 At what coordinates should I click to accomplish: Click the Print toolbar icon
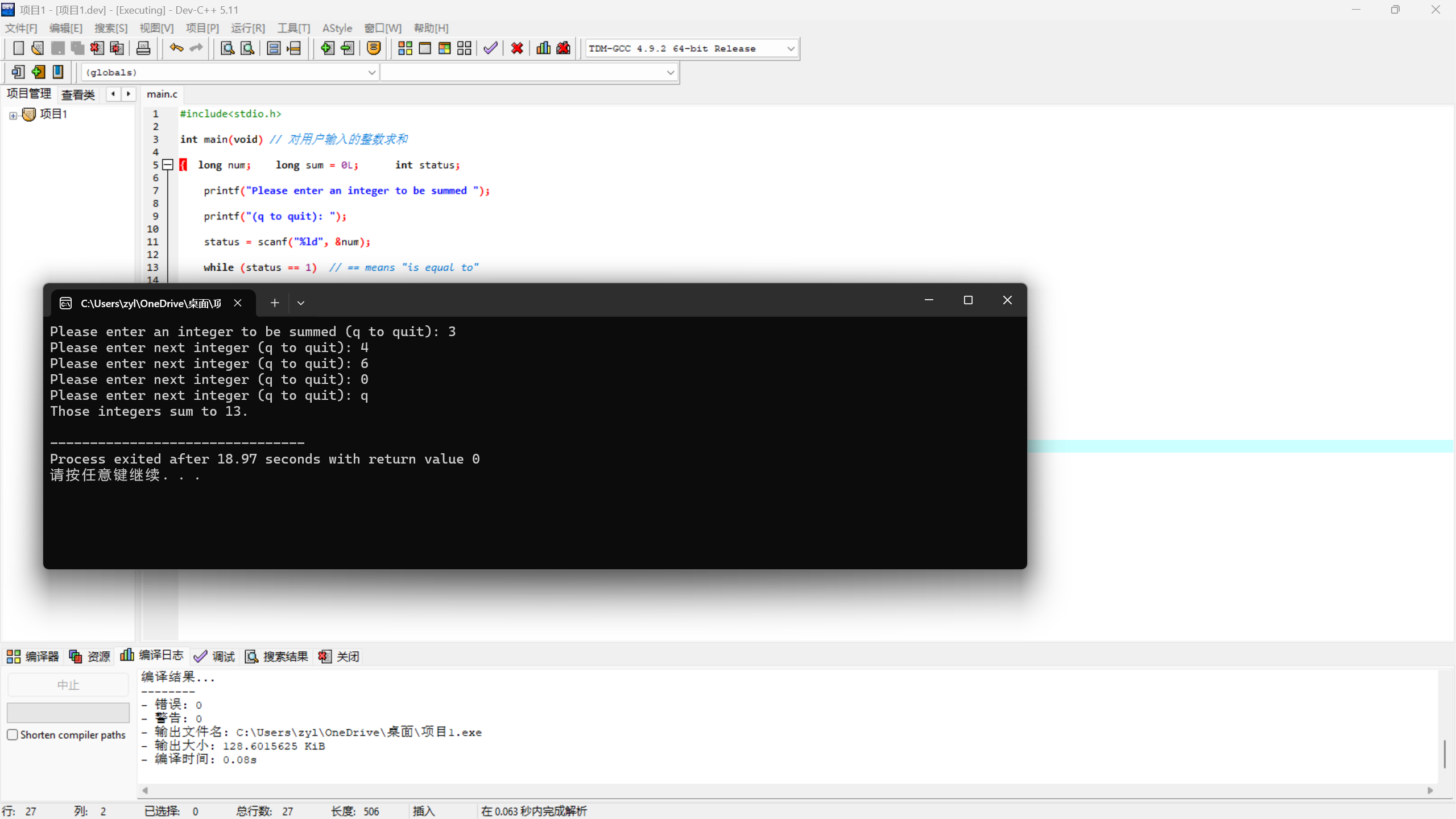click(x=143, y=48)
